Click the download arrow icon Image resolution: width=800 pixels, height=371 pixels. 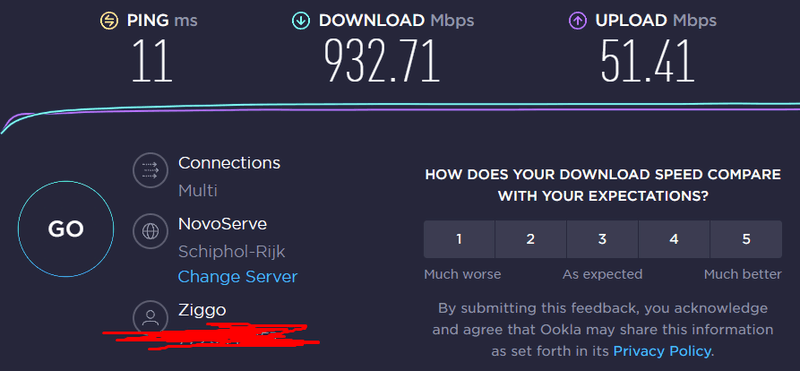point(301,21)
